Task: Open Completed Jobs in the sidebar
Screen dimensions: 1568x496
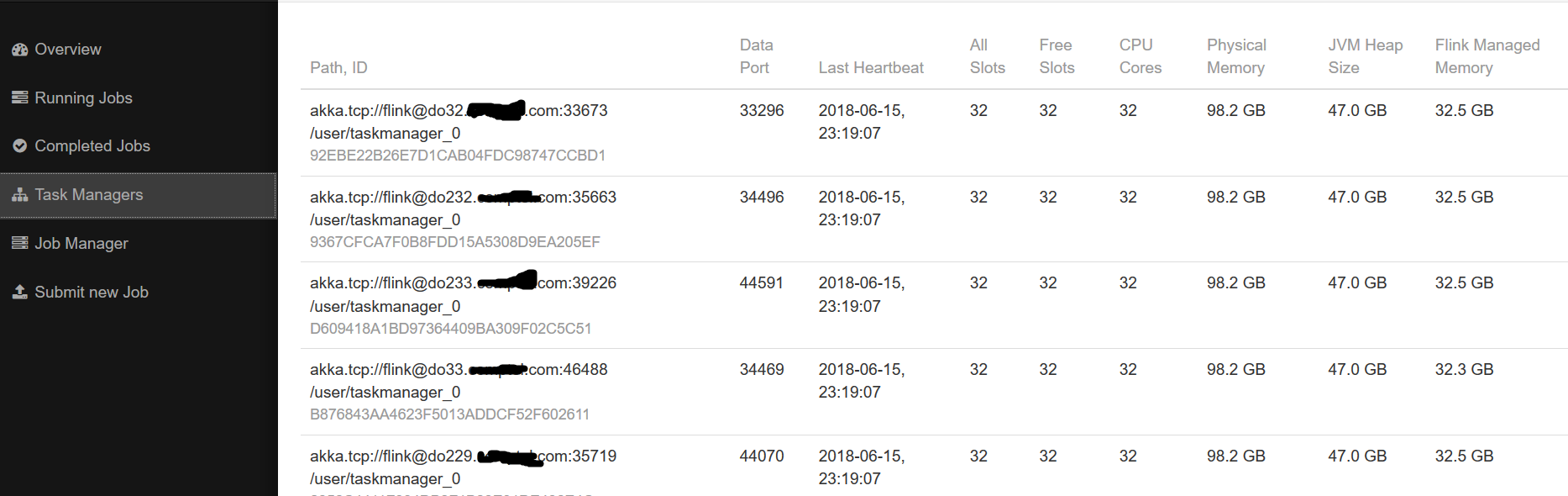Action: coord(92,146)
